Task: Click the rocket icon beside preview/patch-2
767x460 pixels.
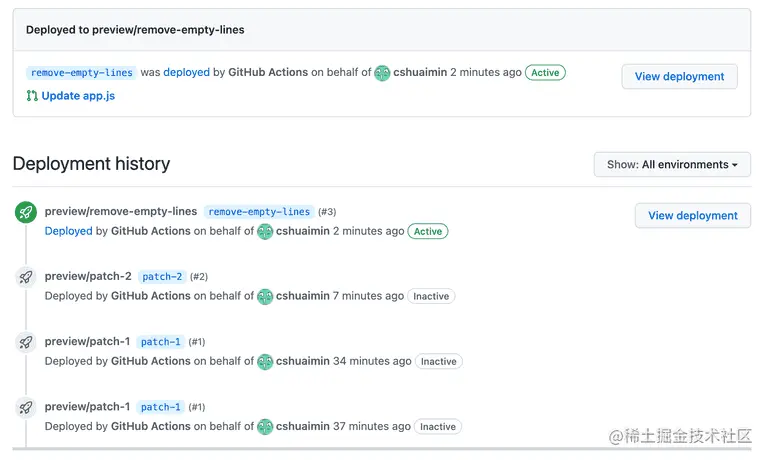Action: 26,277
